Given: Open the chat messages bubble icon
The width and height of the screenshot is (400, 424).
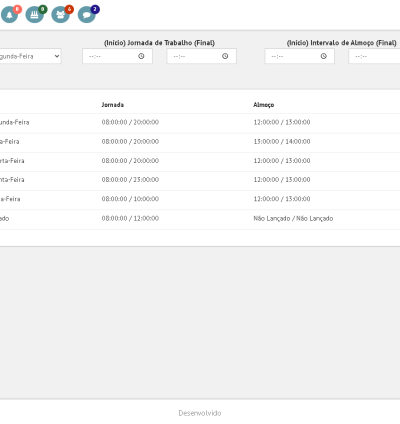Looking at the screenshot, I should pyautogui.click(x=86, y=15).
